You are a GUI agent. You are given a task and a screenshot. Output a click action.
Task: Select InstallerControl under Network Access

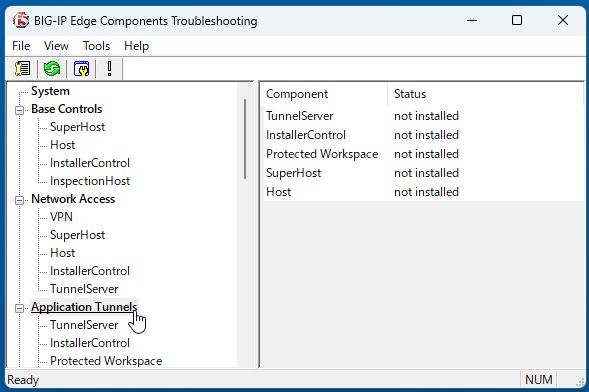click(90, 271)
